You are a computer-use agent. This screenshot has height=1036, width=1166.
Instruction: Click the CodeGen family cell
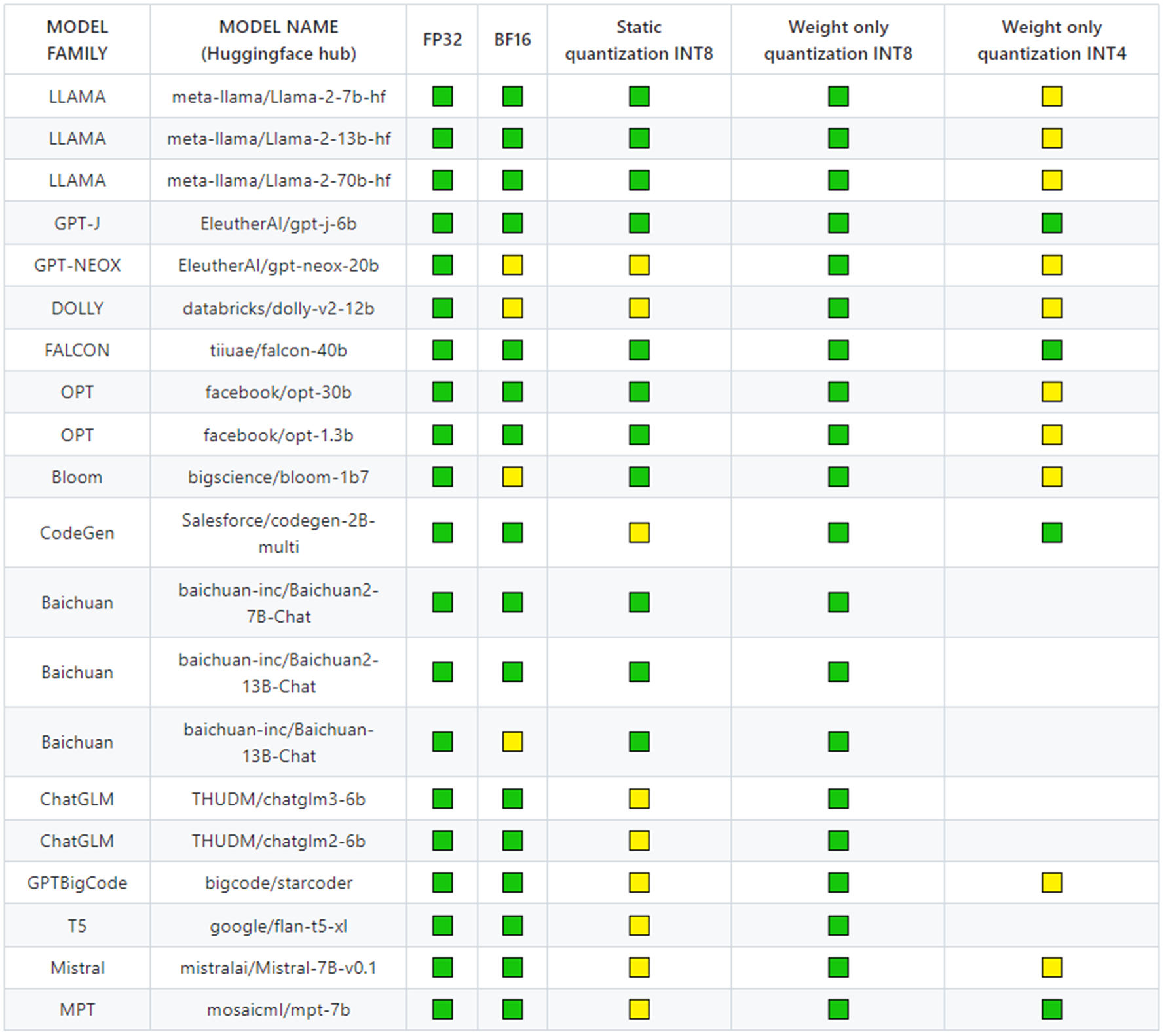click(77, 533)
